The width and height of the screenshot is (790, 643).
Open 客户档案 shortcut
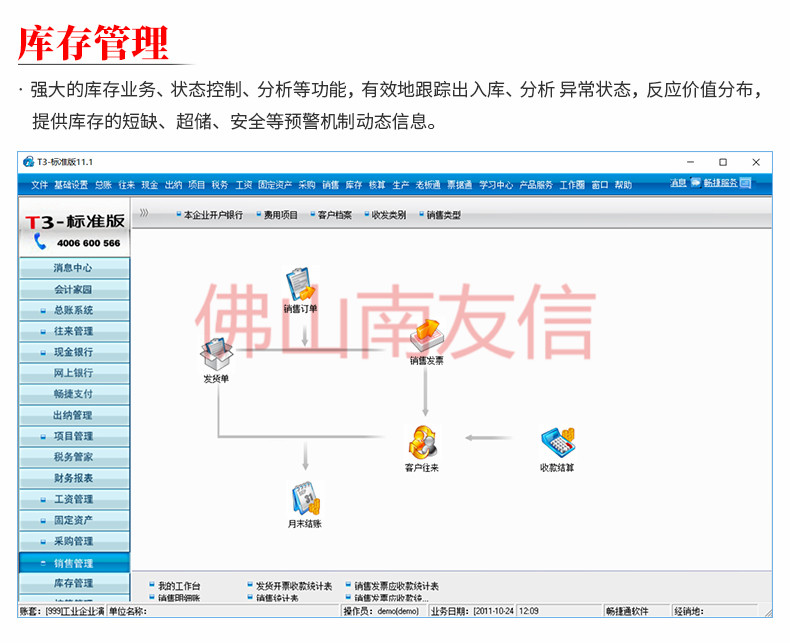[335, 215]
